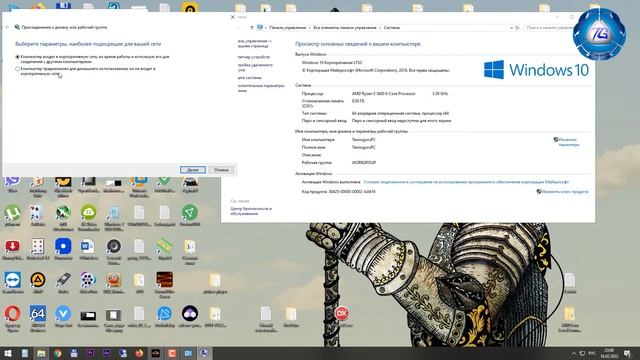The height and width of the screenshot is (360, 640).
Task: Click Все элементы панели управления breadcrumb
Action: point(345,28)
